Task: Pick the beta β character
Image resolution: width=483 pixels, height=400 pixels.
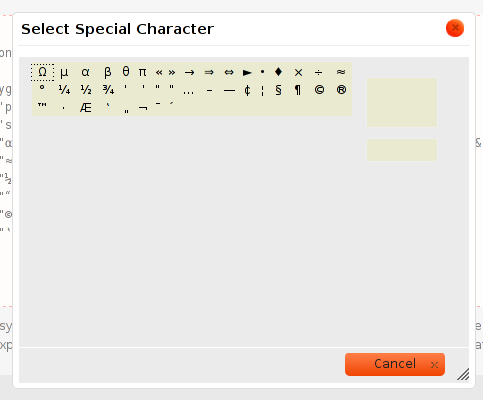Action: (x=107, y=72)
